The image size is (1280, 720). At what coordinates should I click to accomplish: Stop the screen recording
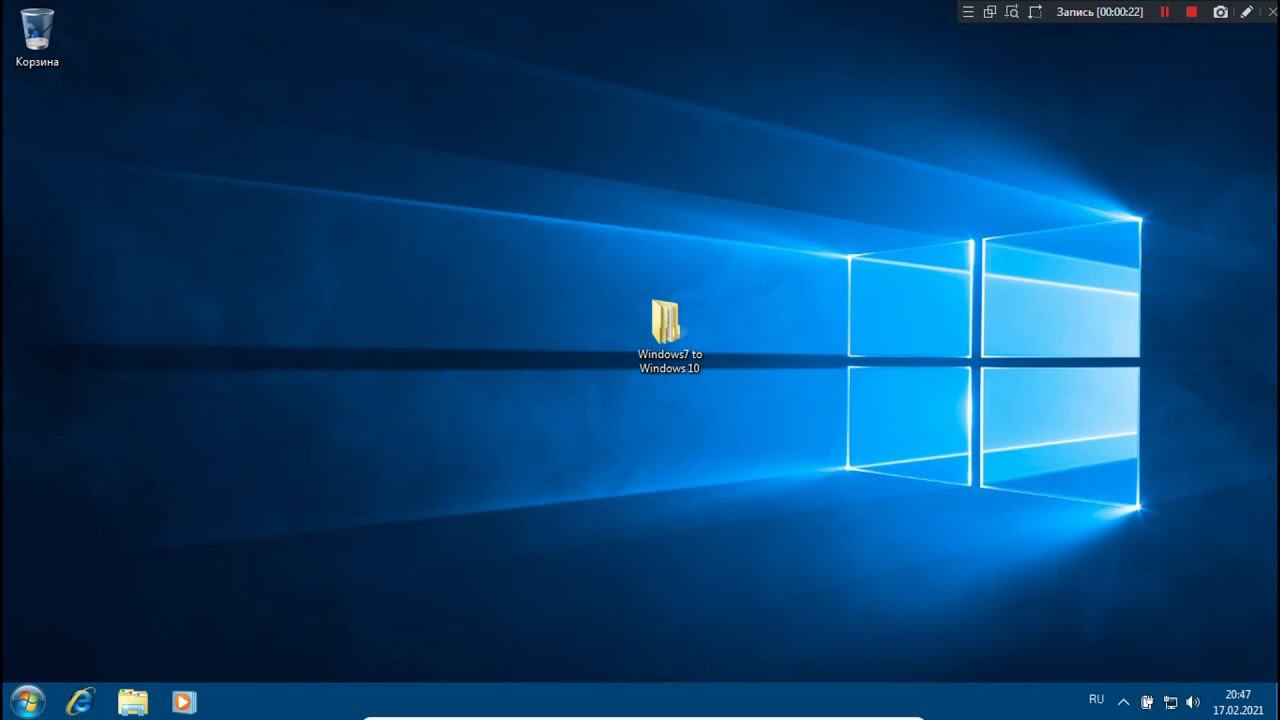coord(1192,12)
